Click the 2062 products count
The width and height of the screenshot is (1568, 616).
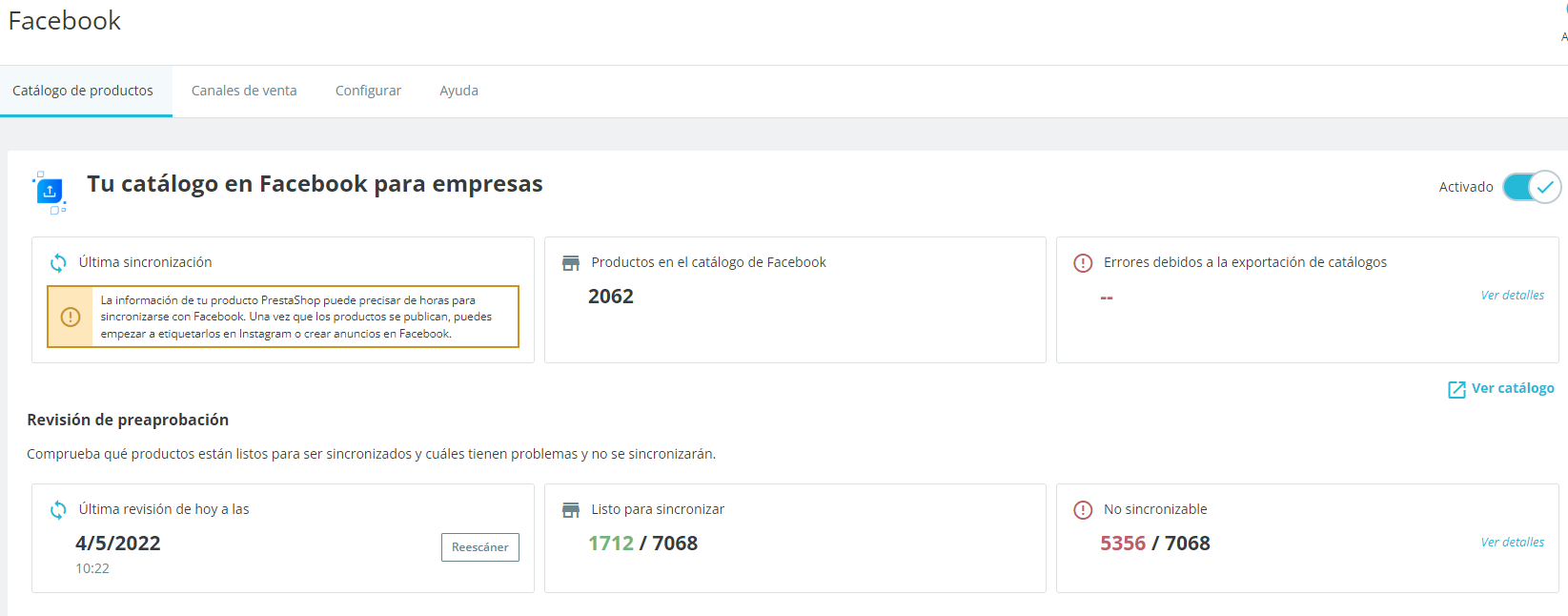611,297
